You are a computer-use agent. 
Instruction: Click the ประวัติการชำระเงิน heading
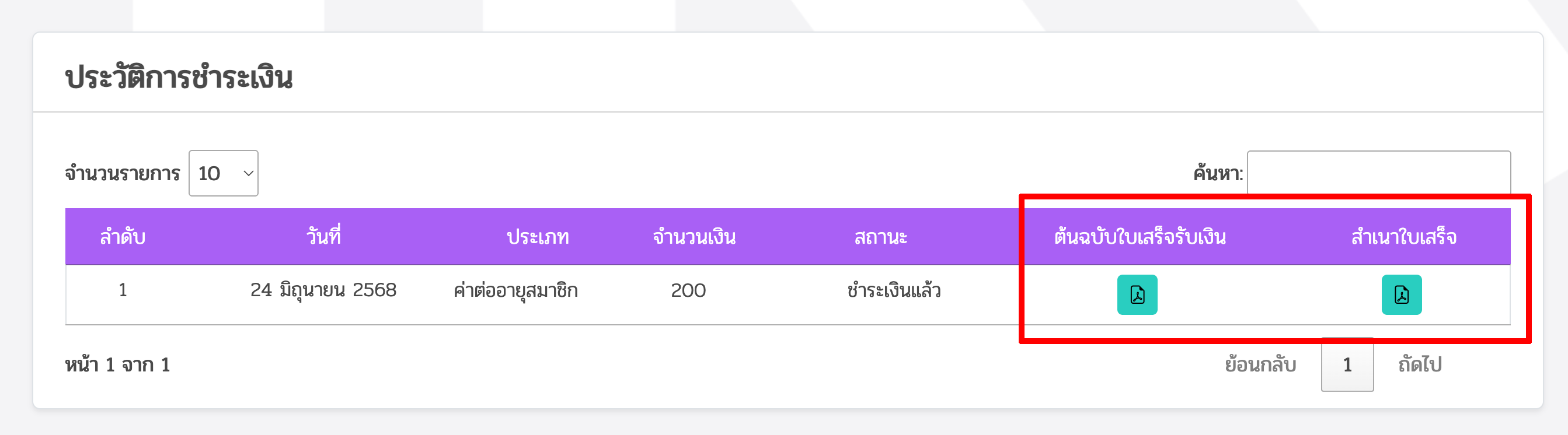click(179, 78)
